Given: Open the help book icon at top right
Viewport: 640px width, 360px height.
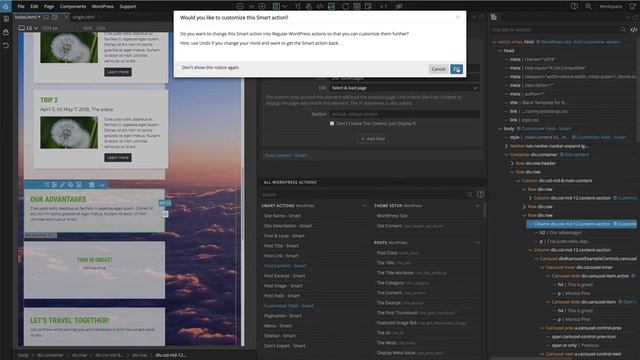Looking at the screenshot, I should click(x=574, y=6).
